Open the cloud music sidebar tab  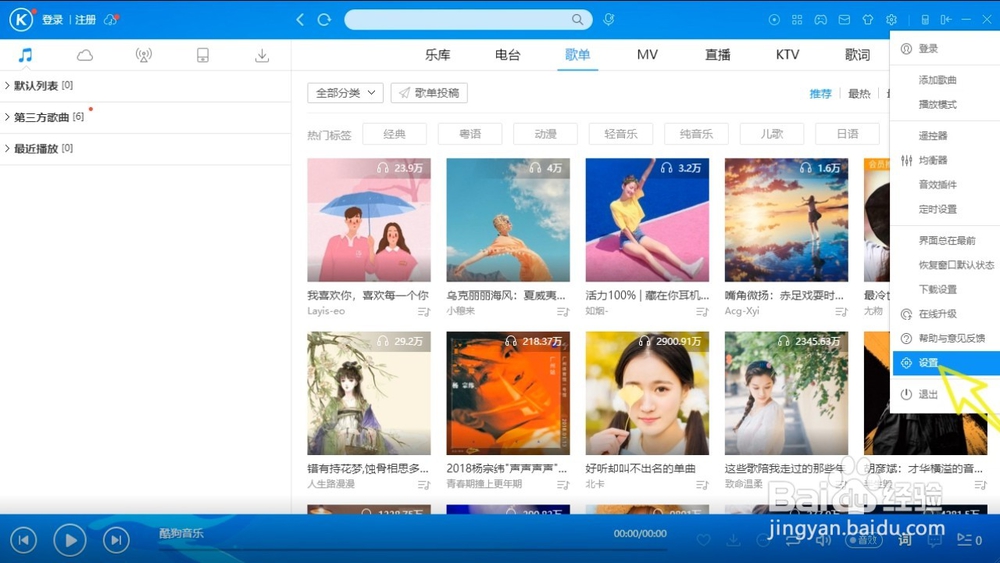click(85, 55)
